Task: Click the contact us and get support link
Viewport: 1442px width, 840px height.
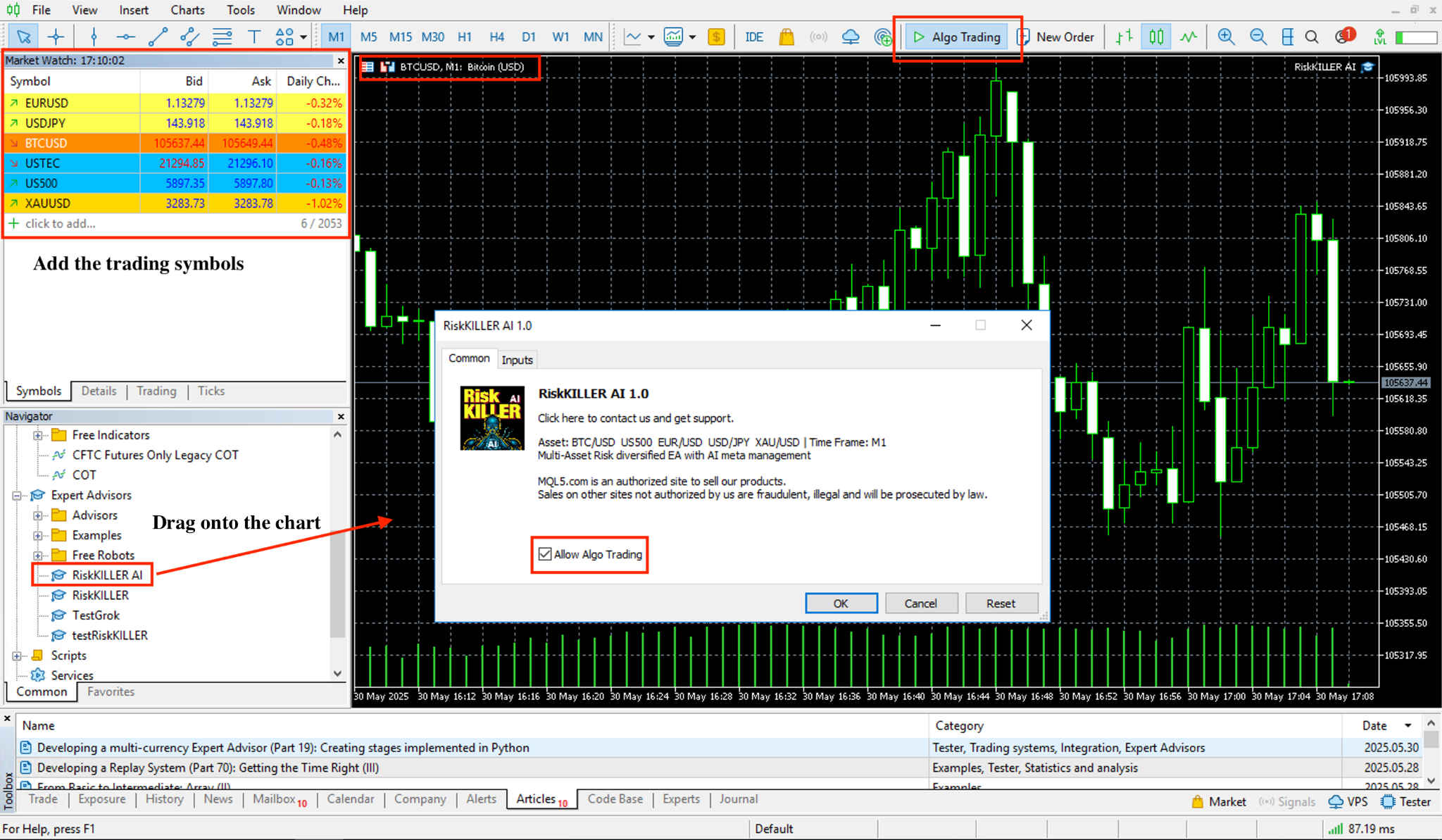Action: (635, 418)
